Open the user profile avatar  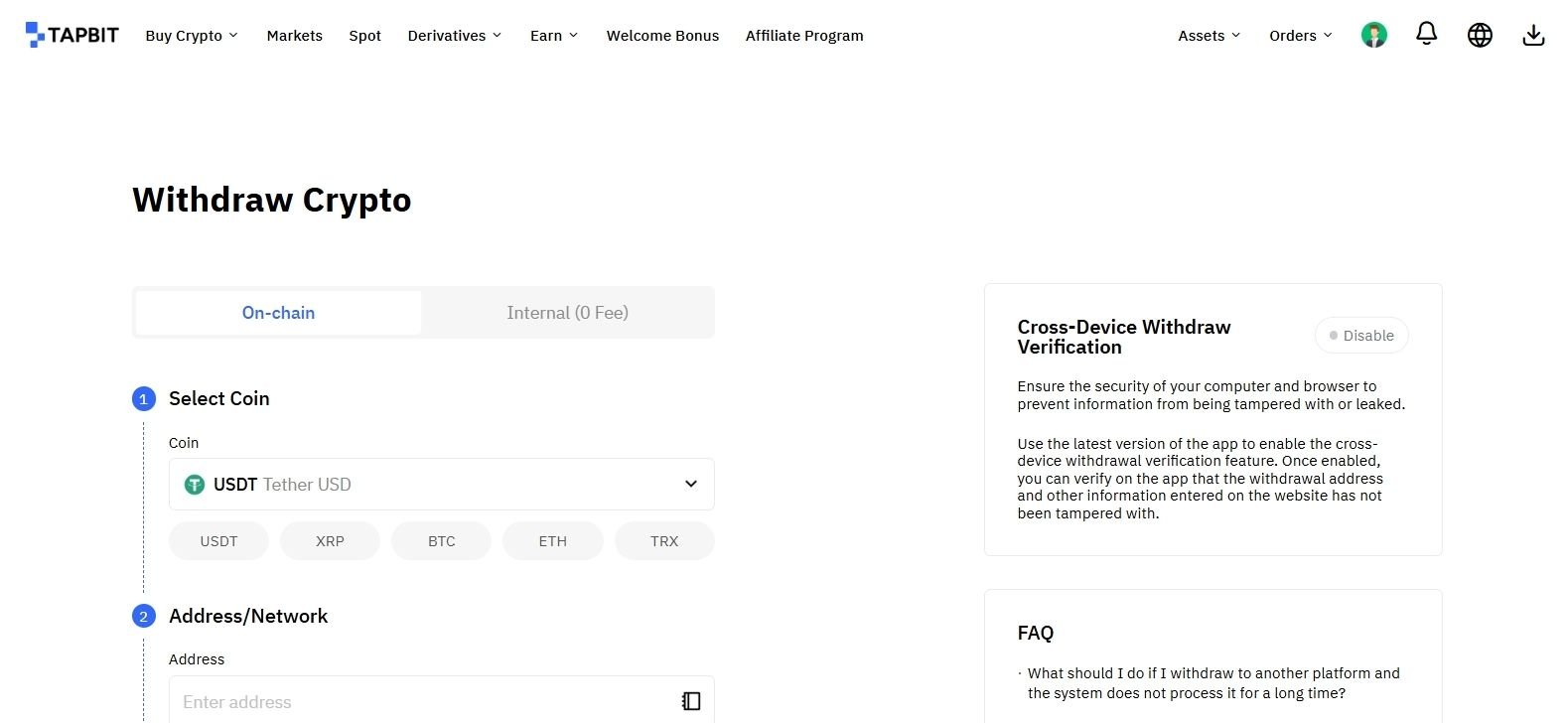pos(1373,35)
